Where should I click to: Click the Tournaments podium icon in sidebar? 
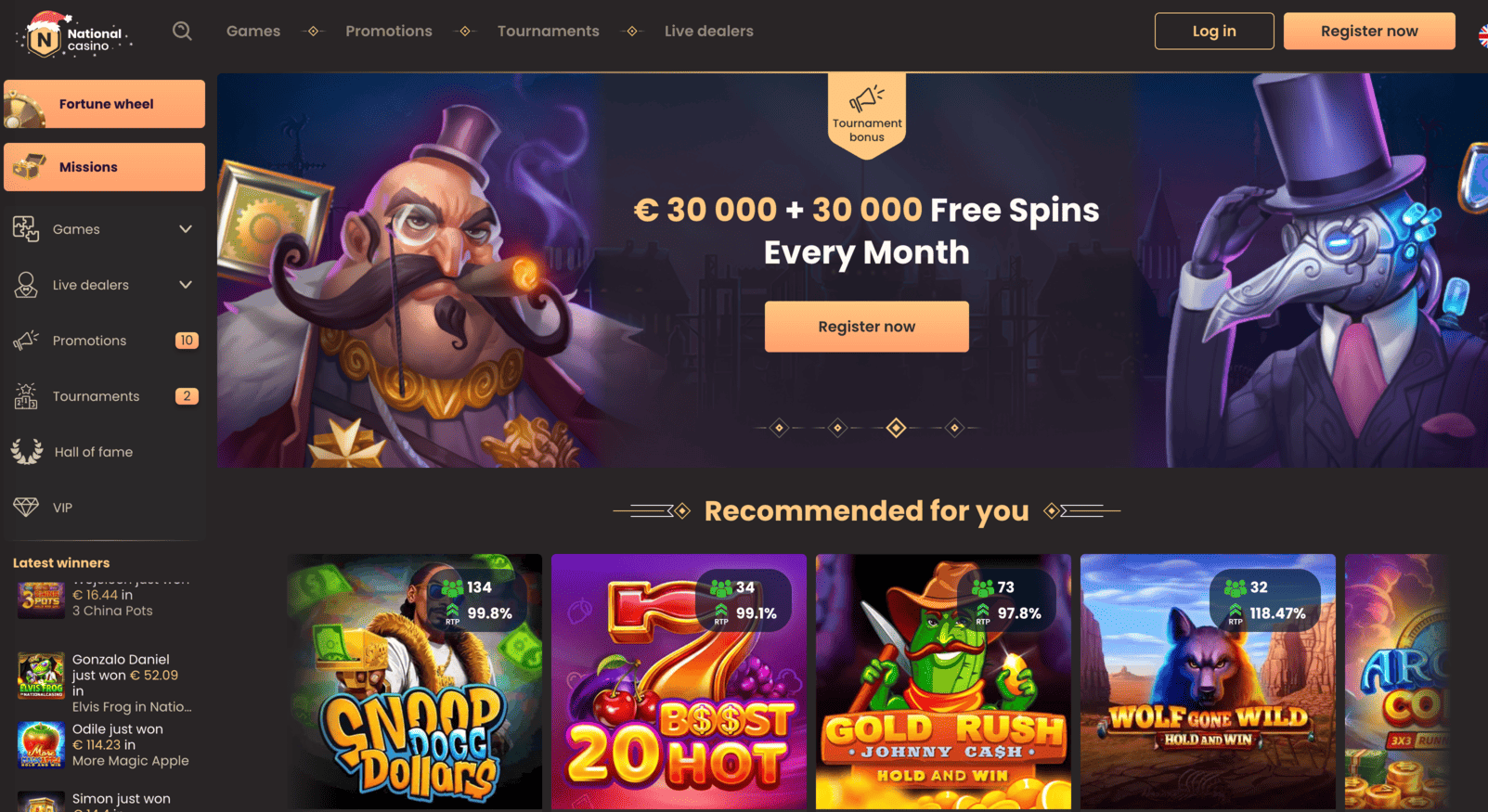(x=26, y=396)
